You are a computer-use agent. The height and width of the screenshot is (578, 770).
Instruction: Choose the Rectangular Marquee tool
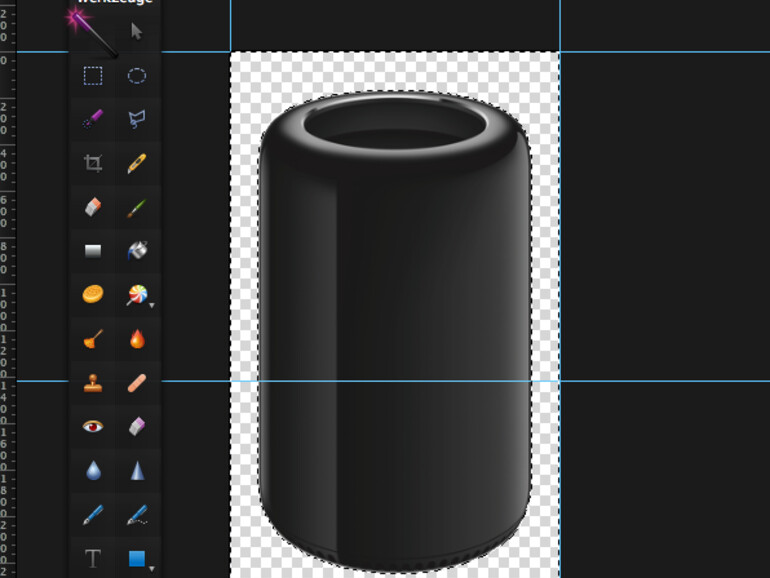click(x=93, y=76)
